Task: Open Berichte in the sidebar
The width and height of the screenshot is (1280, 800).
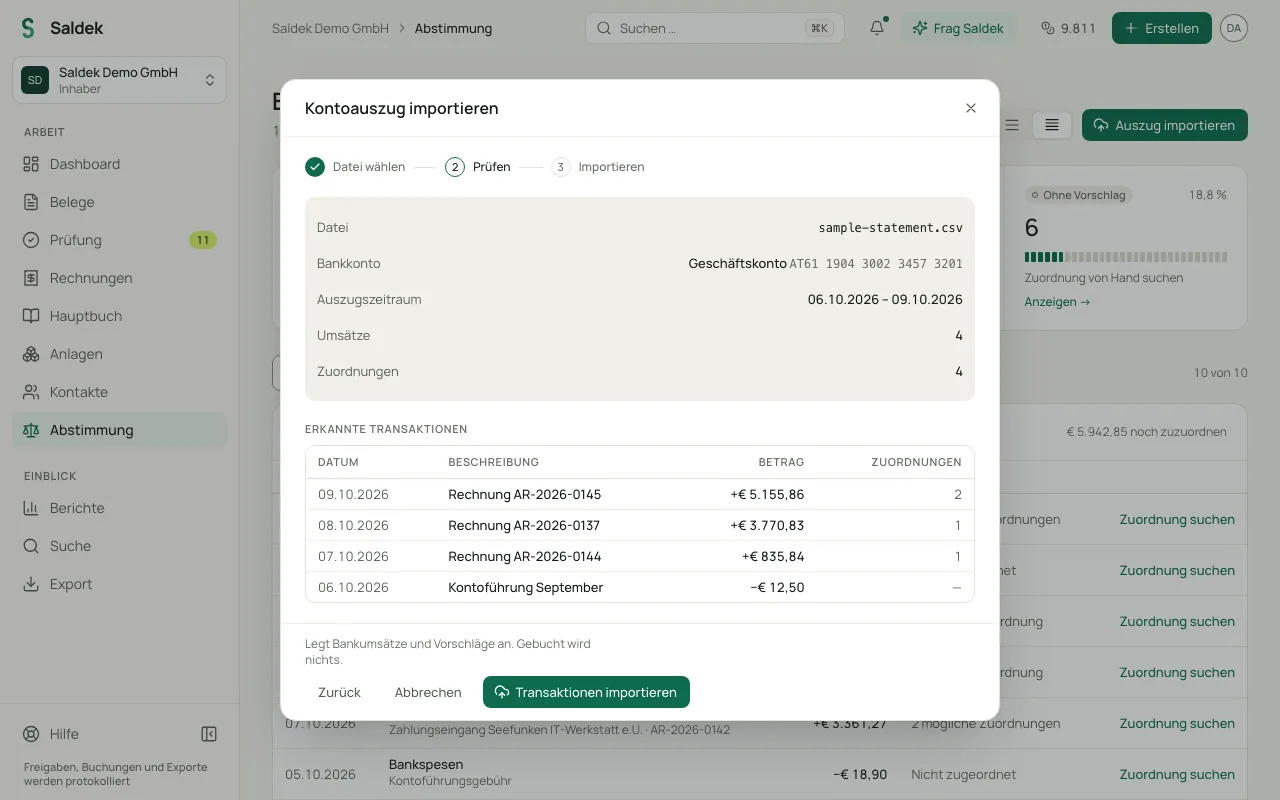Action: click(120, 508)
